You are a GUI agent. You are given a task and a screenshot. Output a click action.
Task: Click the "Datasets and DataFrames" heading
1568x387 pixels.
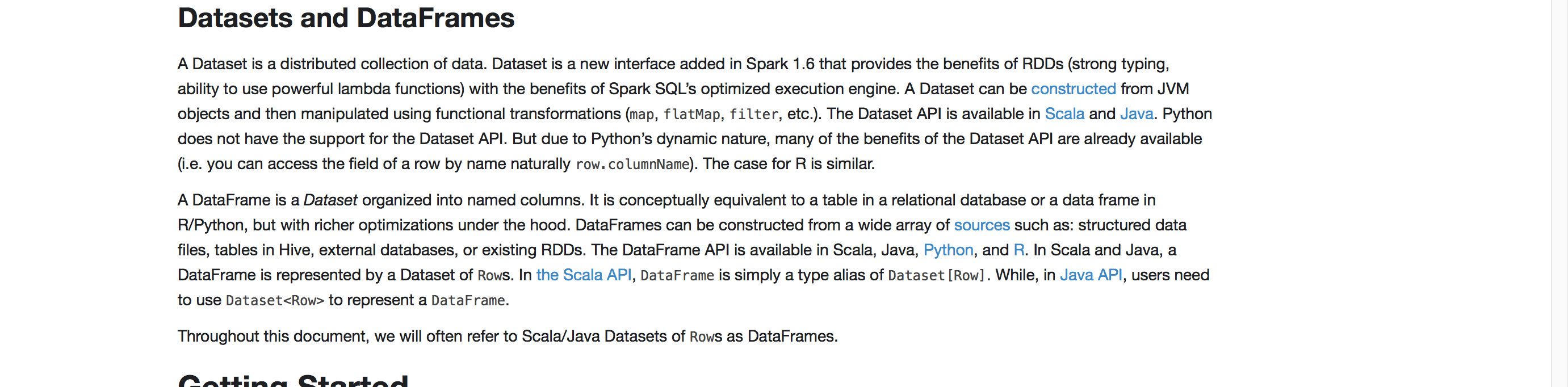346,18
